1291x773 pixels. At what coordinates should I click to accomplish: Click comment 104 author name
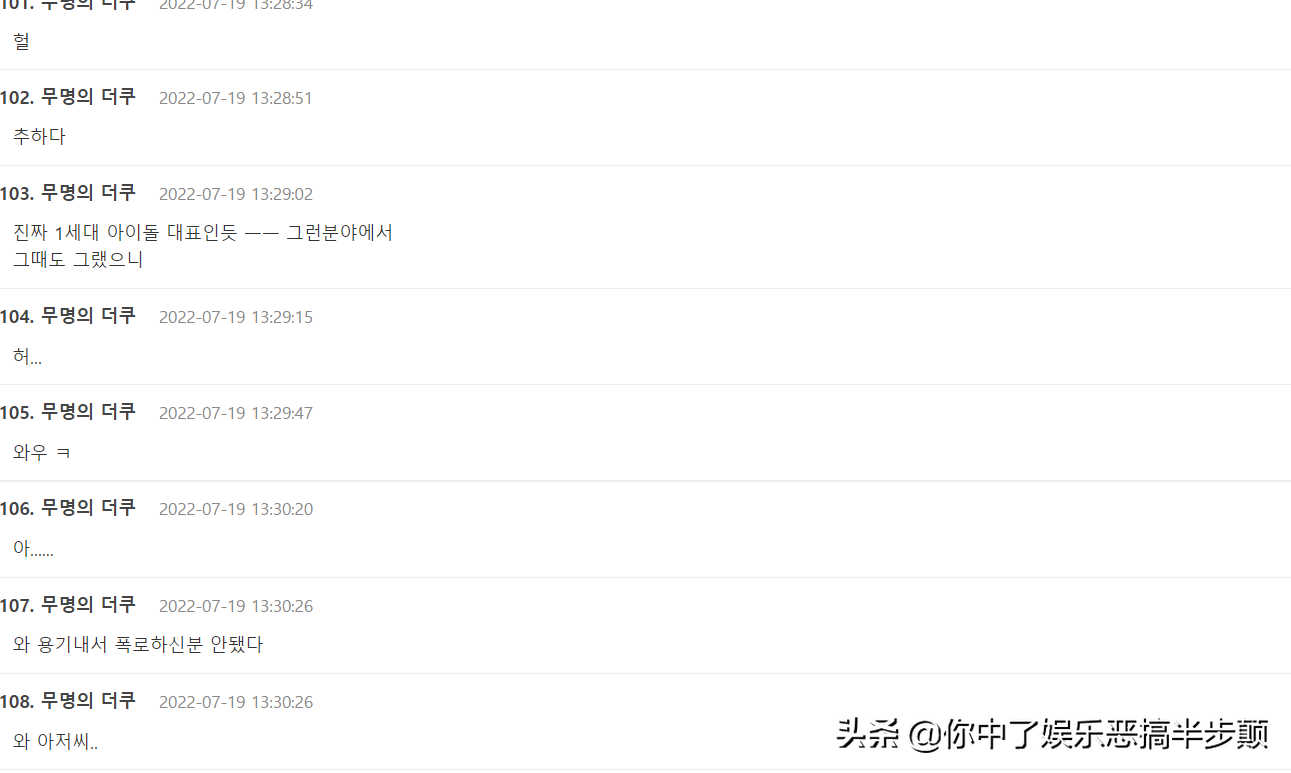coord(88,316)
